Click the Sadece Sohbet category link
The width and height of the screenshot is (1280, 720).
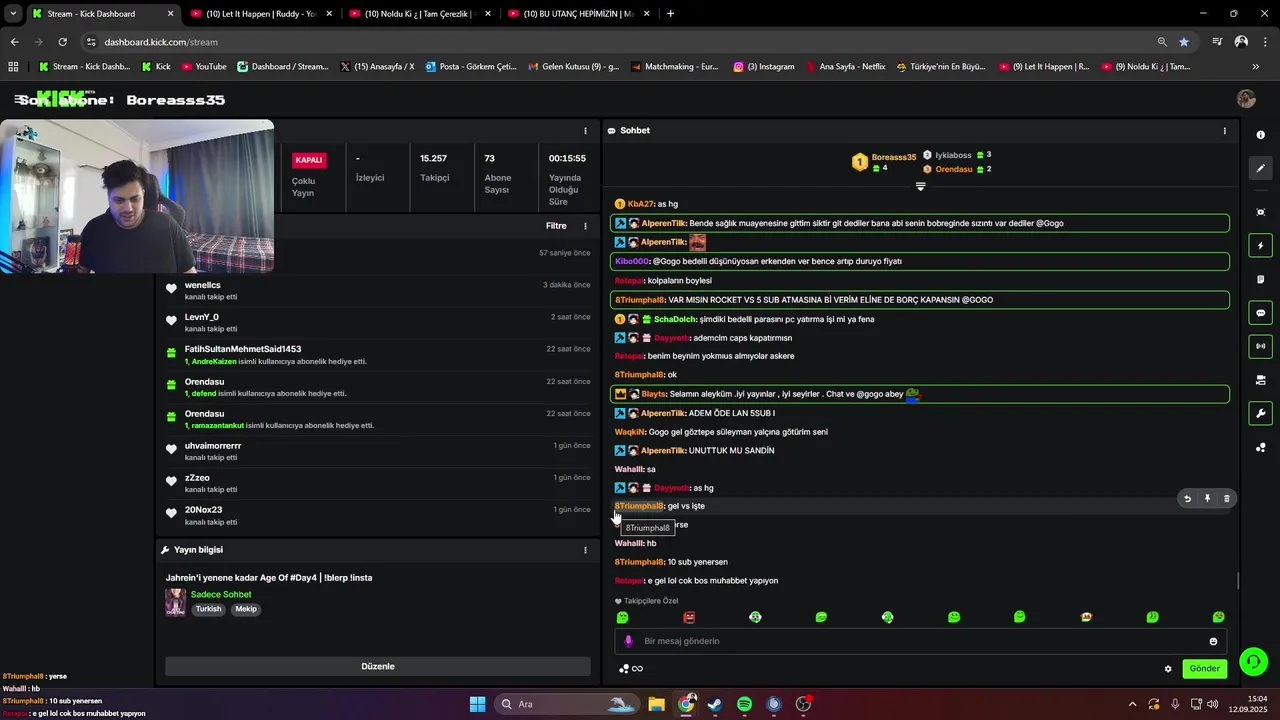[221, 595]
